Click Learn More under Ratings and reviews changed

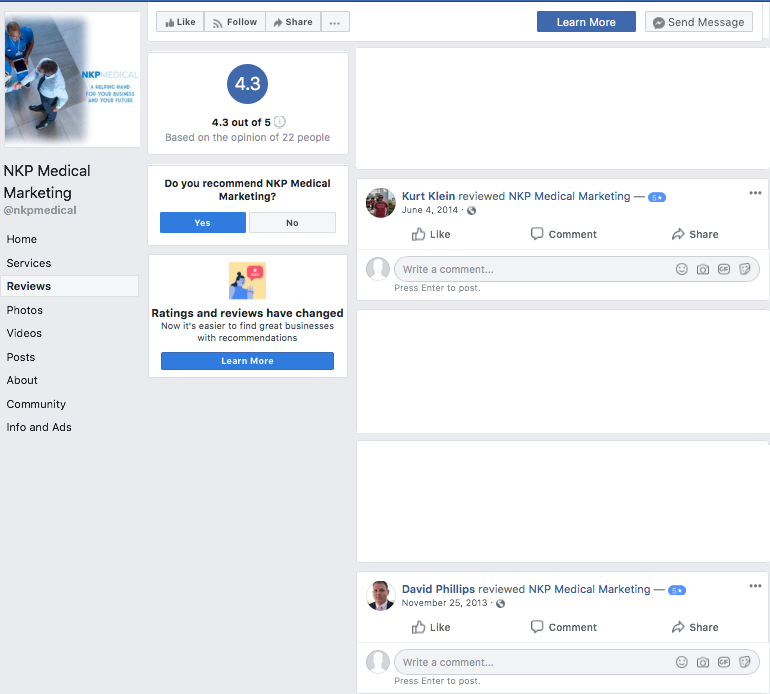click(247, 361)
